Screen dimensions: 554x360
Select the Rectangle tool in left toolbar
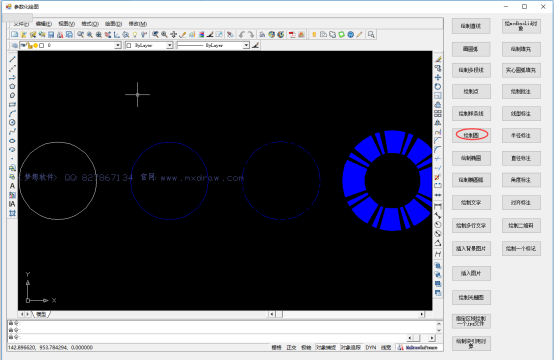click(x=12, y=105)
